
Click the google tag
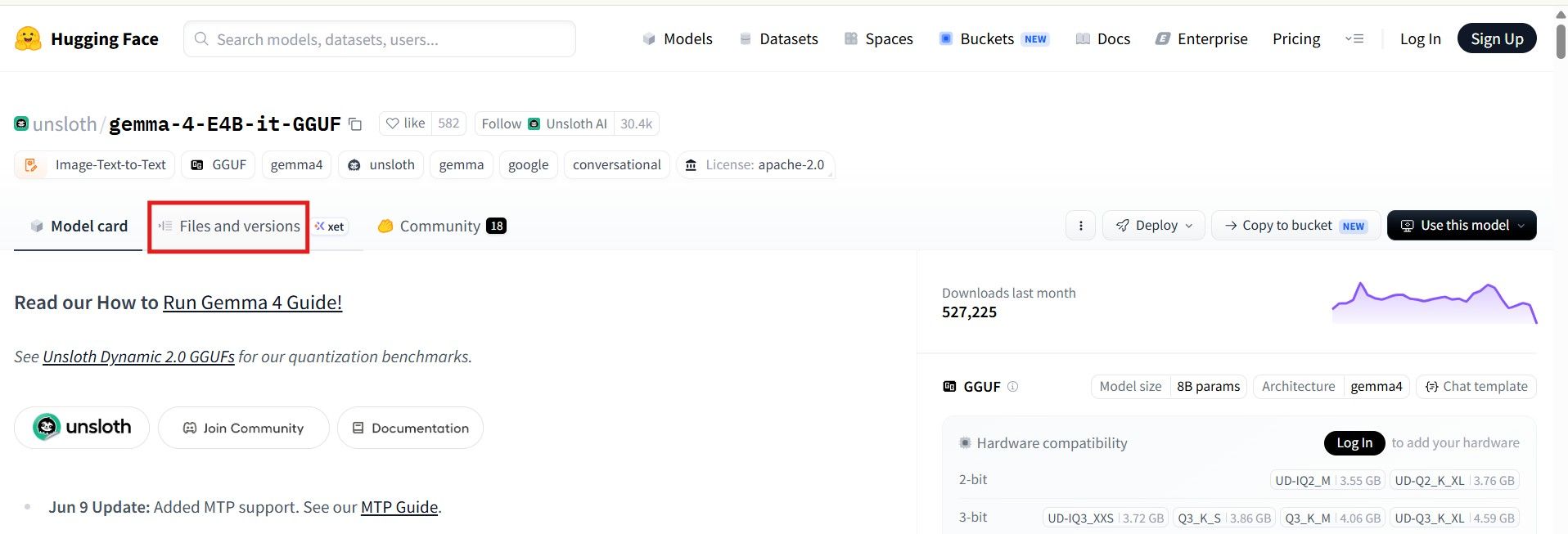pyautogui.click(x=529, y=164)
